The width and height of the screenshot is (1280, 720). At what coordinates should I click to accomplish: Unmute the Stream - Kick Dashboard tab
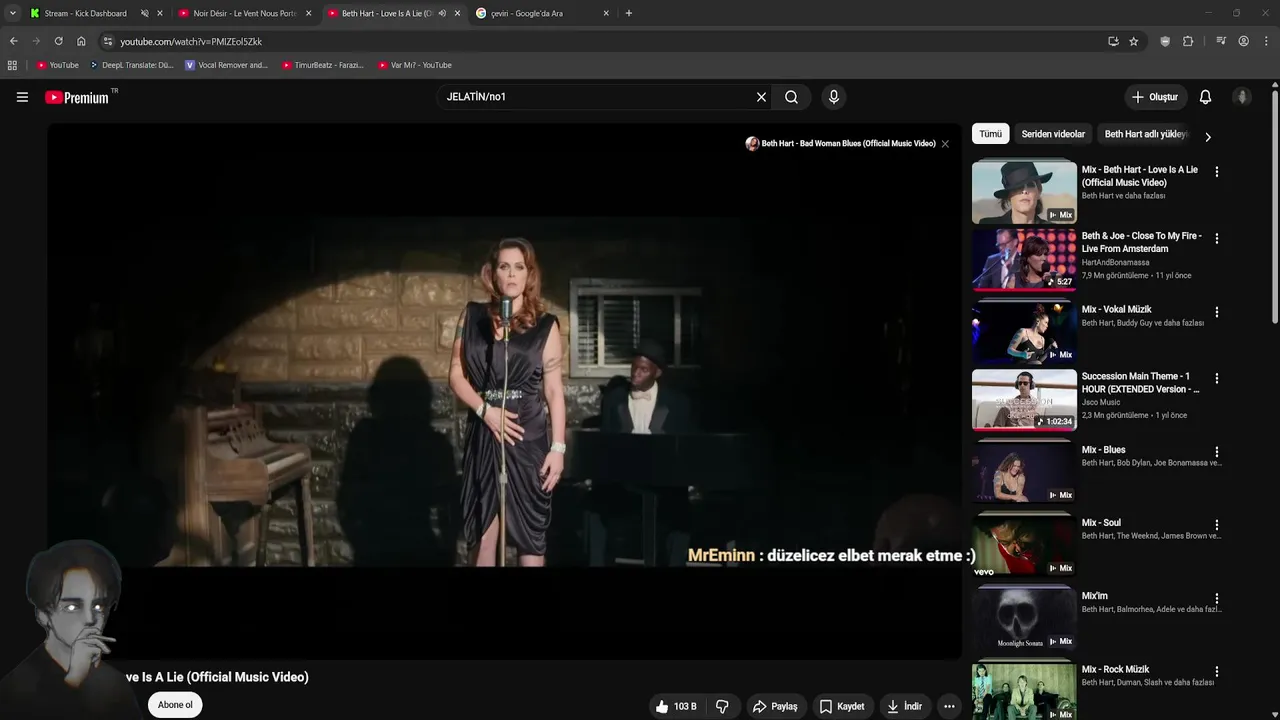tap(144, 13)
